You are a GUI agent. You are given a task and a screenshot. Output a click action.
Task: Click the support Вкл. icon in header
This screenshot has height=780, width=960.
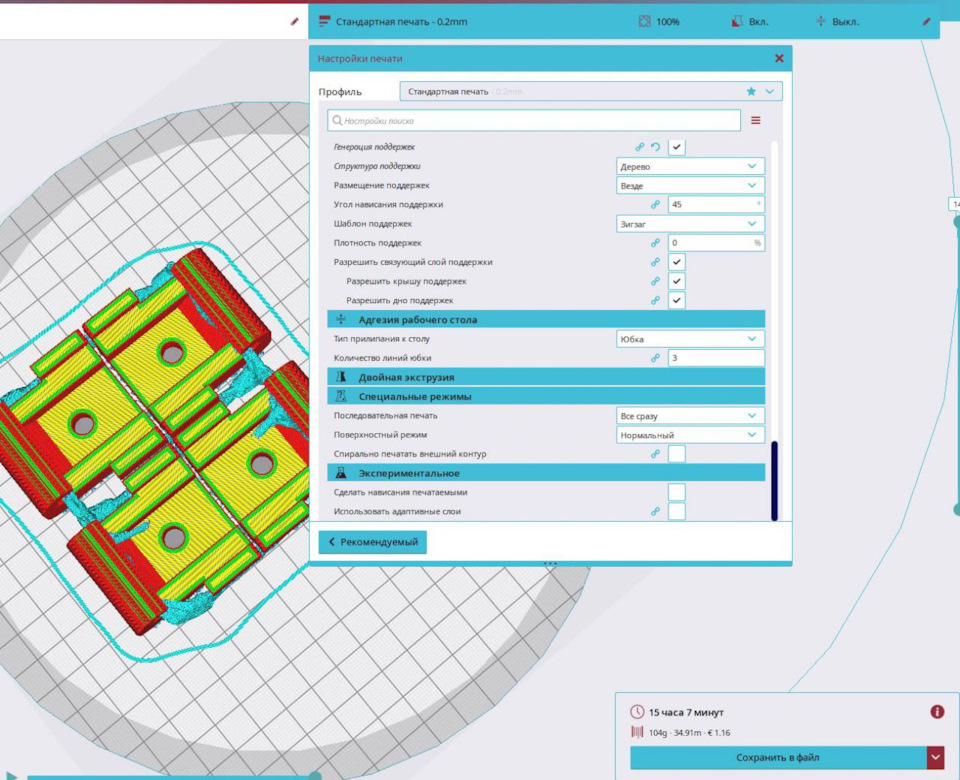[x=737, y=21]
